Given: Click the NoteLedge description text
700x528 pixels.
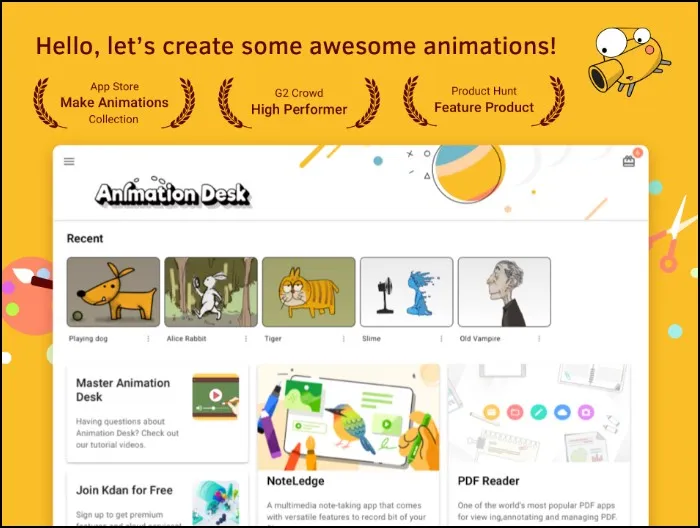Looking at the screenshot, I should [x=346, y=511].
